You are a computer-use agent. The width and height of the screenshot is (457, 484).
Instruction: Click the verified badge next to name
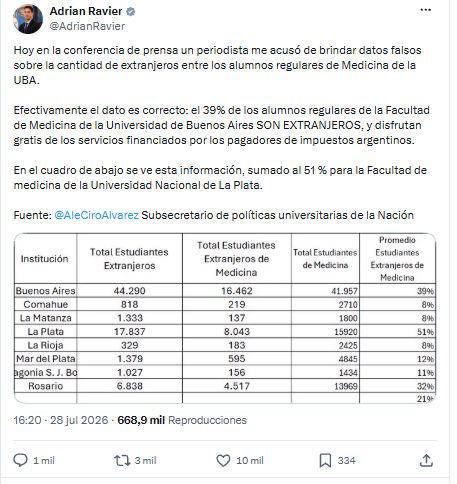[x=131, y=11]
